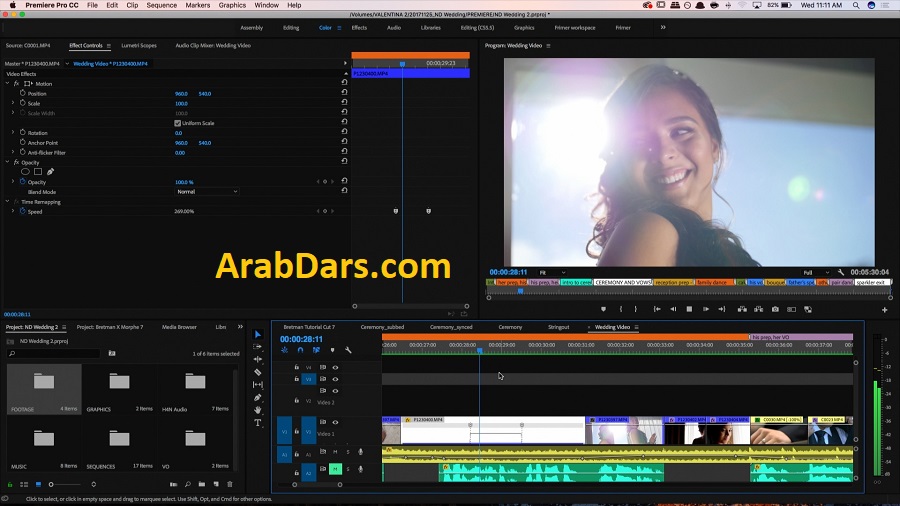Click the Lift button
900x506 pixels.
[742, 309]
